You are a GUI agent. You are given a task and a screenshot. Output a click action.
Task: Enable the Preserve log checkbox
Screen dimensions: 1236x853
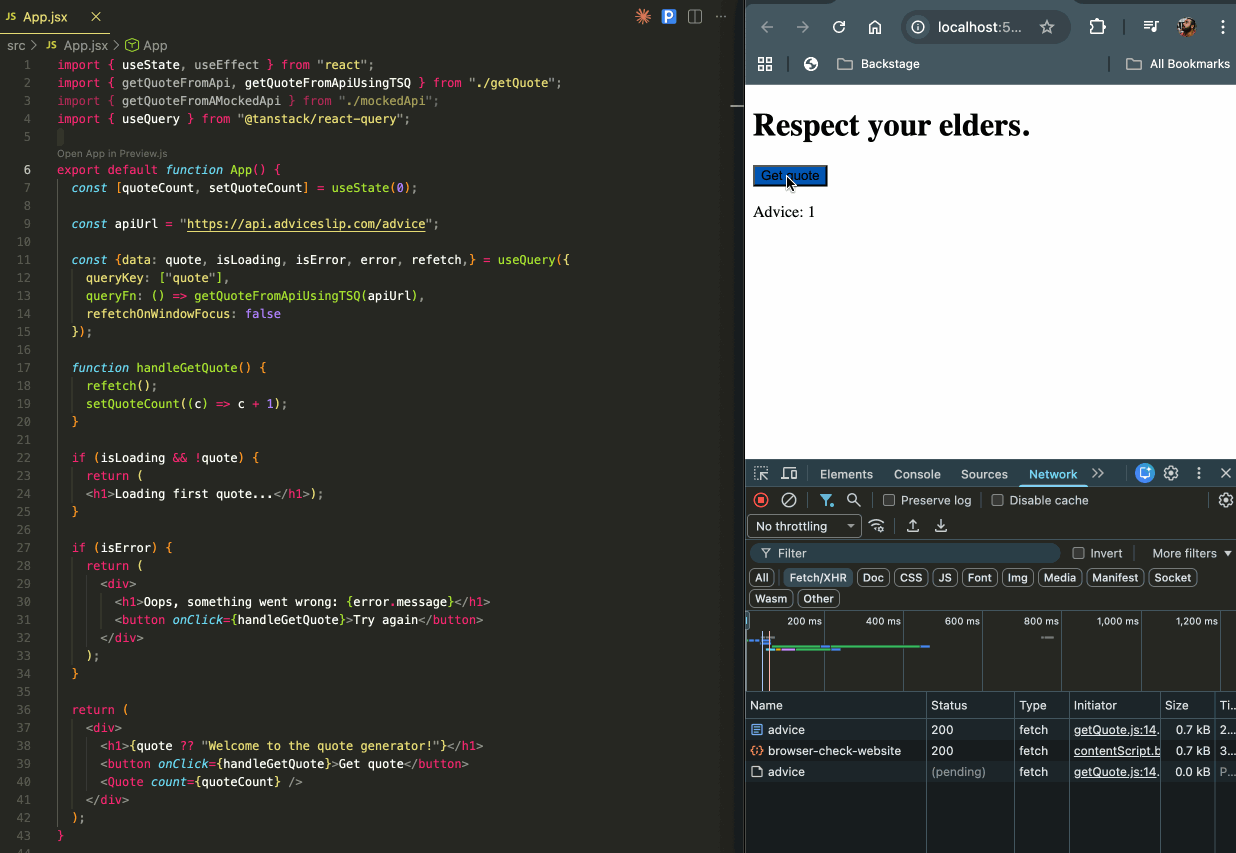click(888, 500)
